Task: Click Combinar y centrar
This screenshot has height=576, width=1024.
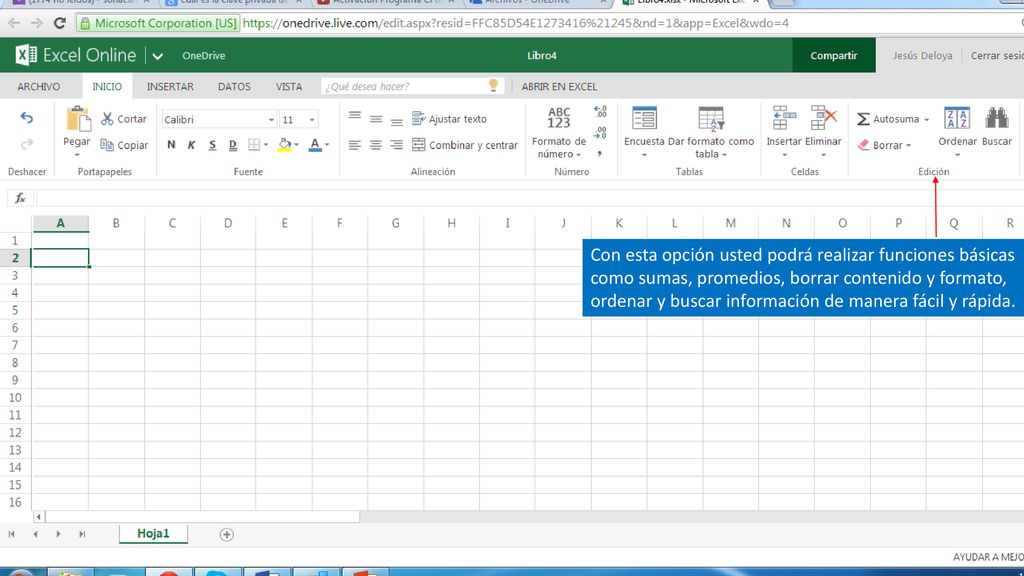Action: coord(465,145)
